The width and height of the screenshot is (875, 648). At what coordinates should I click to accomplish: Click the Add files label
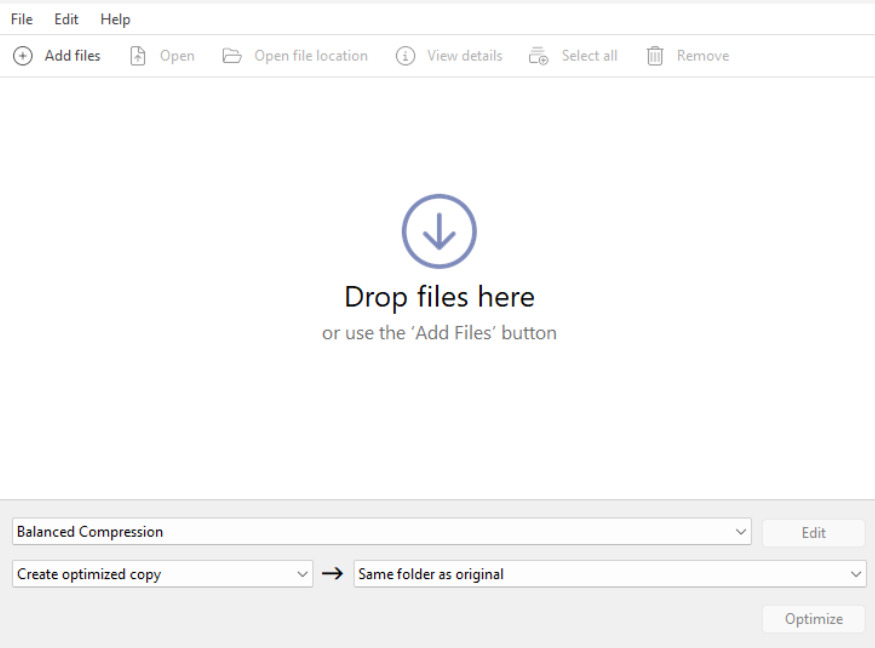[73, 56]
